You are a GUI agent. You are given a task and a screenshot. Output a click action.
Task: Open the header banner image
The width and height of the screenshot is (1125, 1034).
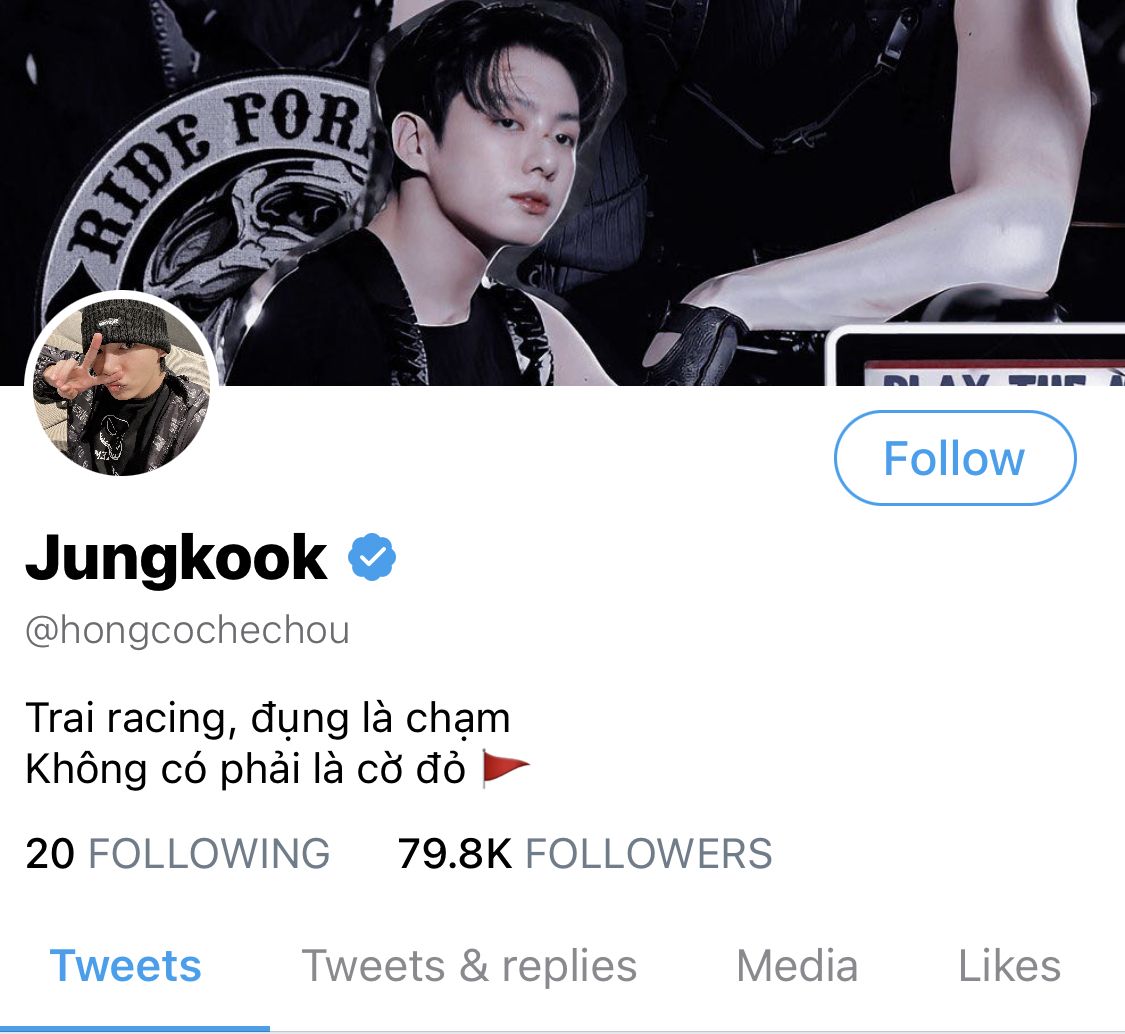click(x=562, y=192)
